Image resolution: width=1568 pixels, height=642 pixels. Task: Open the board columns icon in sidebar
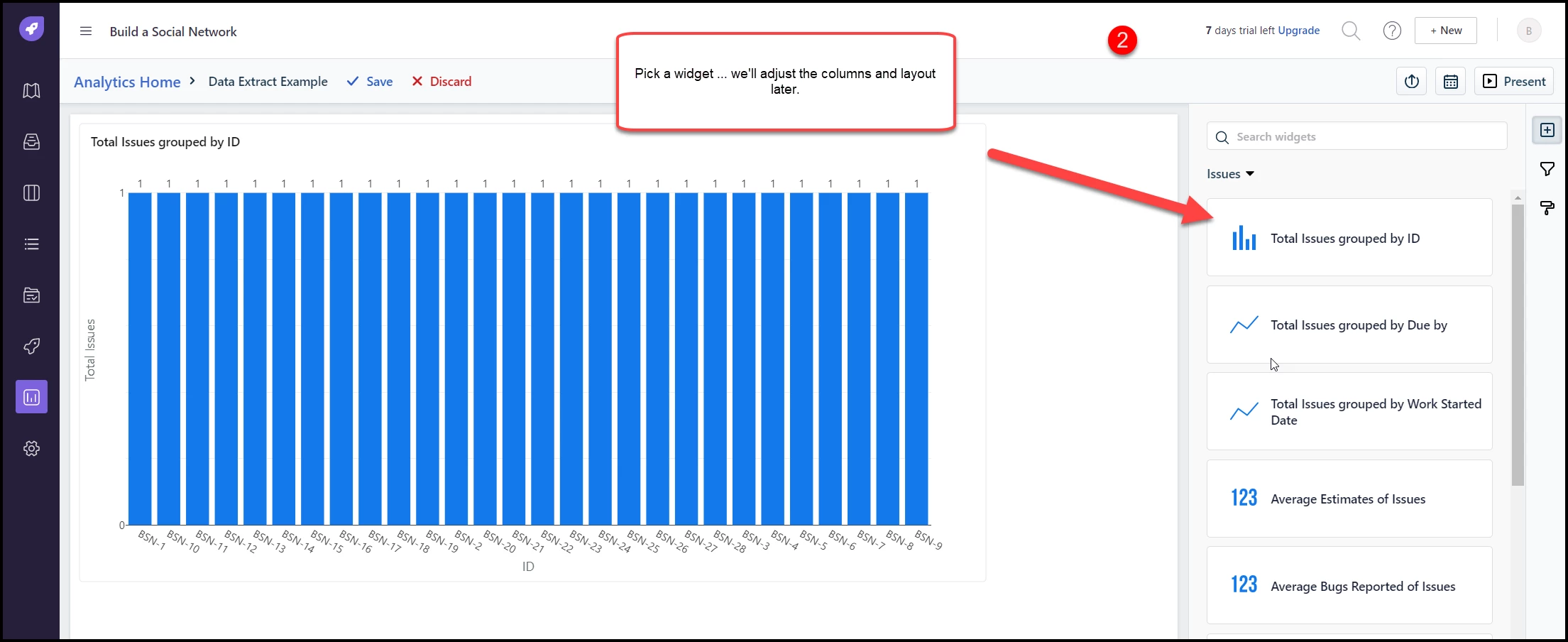(x=31, y=193)
